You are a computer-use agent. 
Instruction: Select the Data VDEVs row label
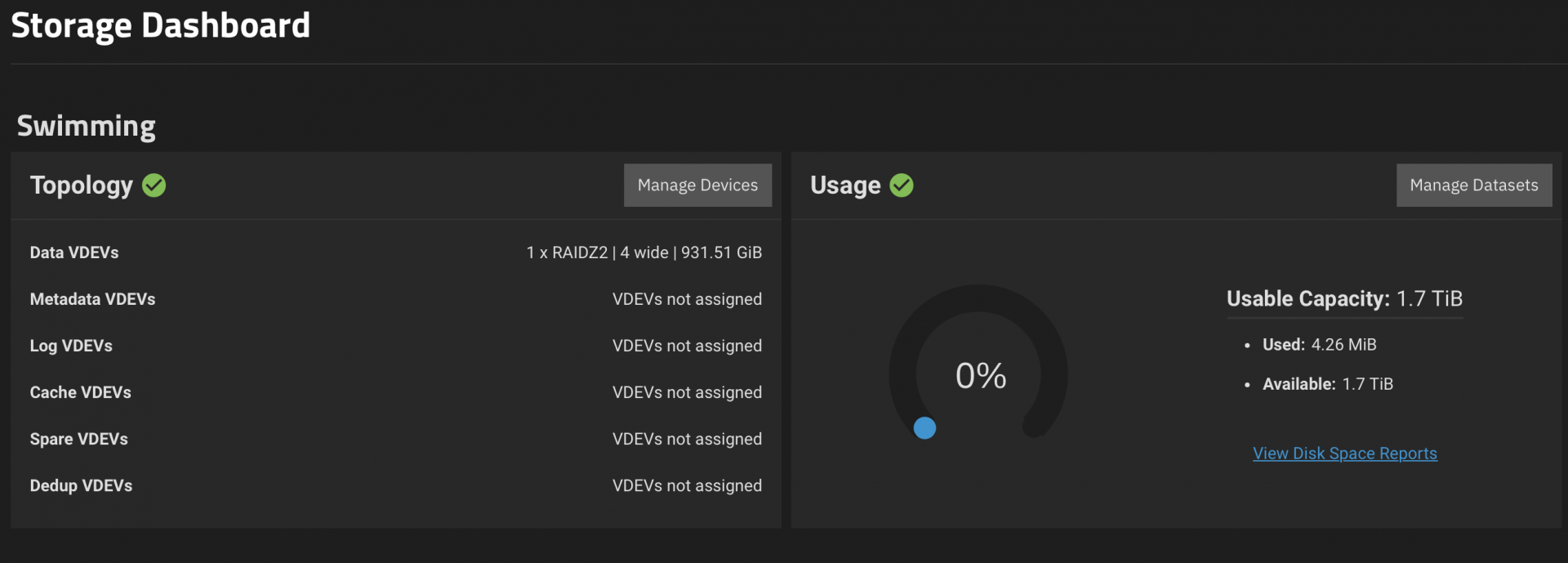74,252
